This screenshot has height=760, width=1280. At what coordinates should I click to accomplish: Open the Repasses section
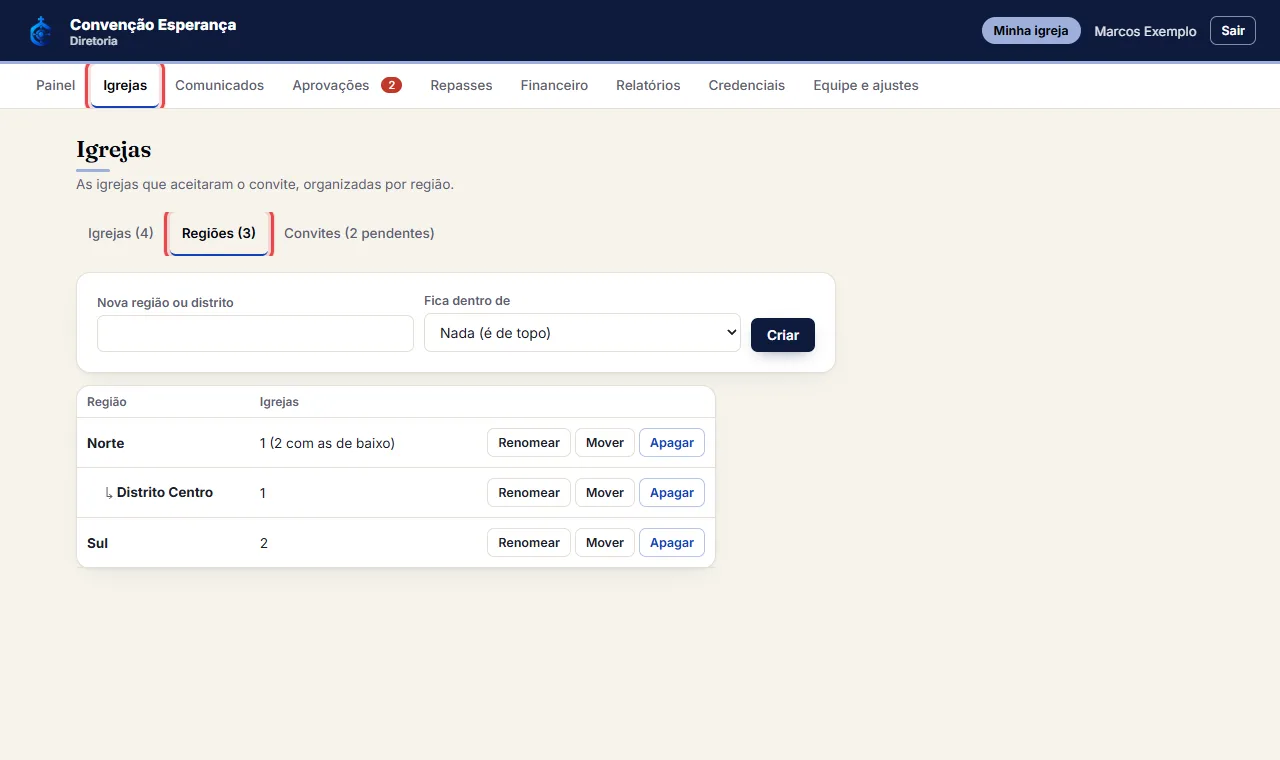[x=461, y=85]
